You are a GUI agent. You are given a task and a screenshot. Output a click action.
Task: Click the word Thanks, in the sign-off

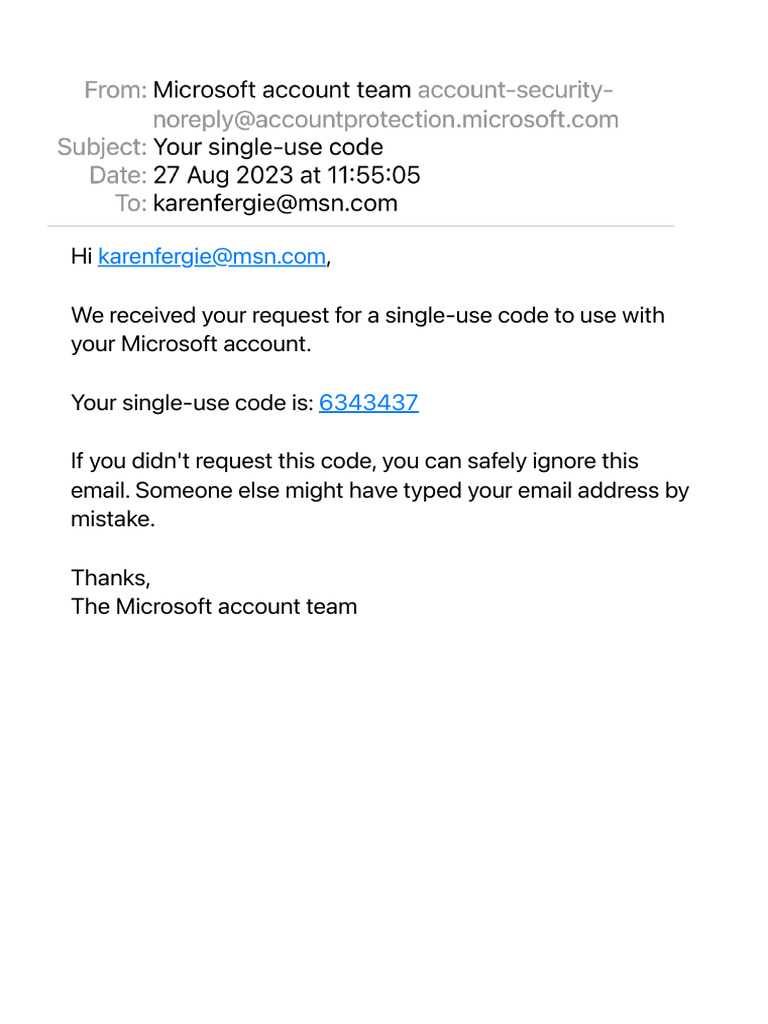click(x=111, y=578)
